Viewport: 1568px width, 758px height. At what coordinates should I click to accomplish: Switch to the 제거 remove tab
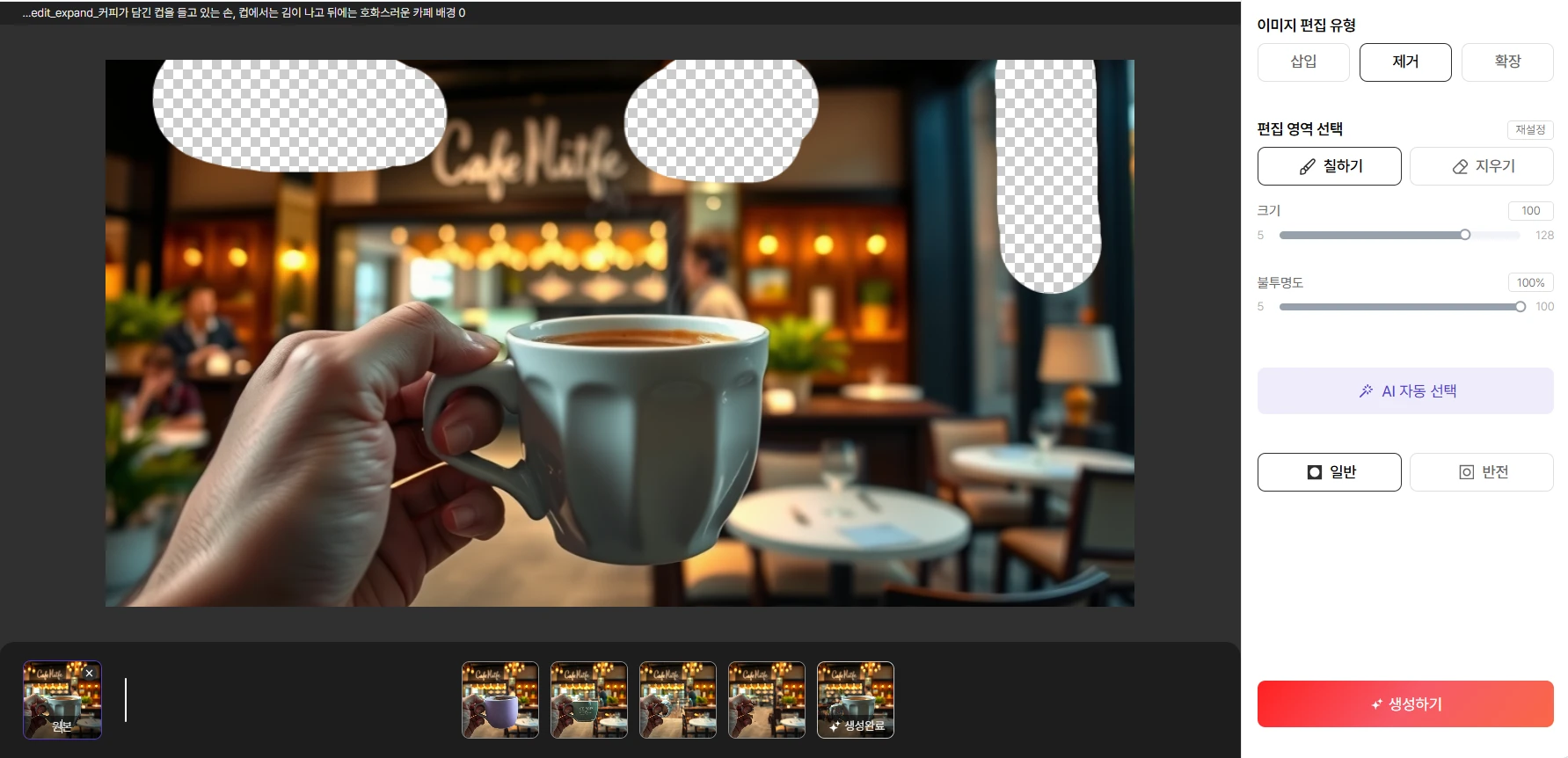click(1404, 62)
